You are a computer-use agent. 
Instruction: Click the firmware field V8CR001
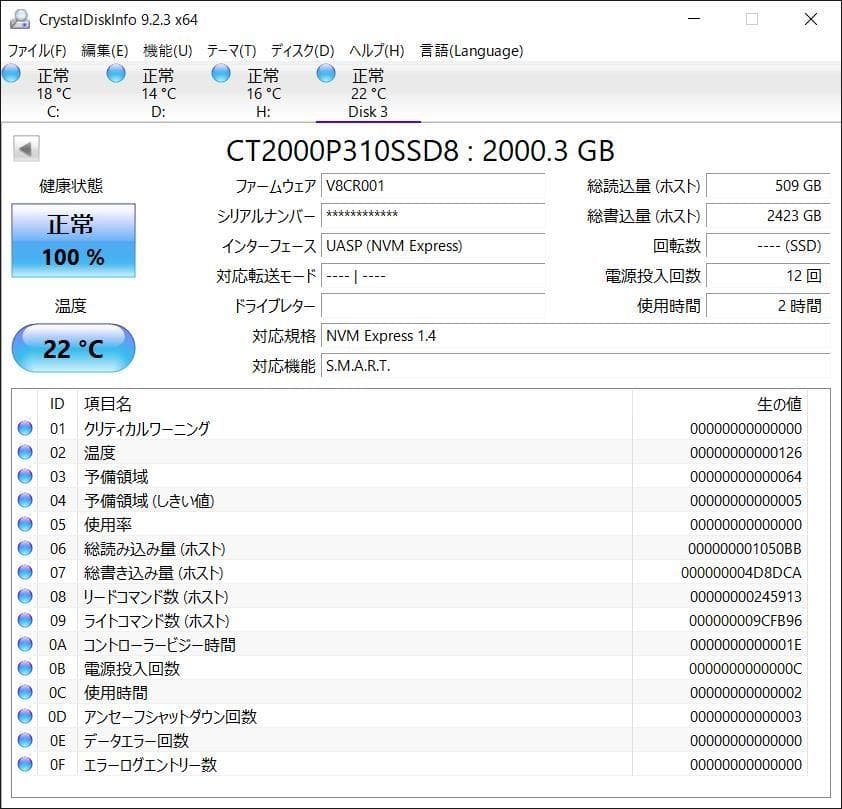(433, 186)
